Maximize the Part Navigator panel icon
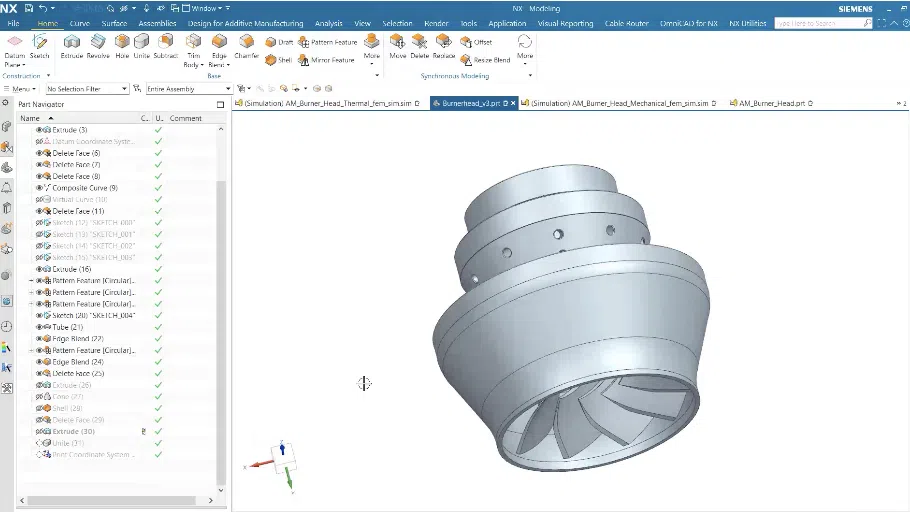The height and width of the screenshot is (512, 910). point(221,104)
